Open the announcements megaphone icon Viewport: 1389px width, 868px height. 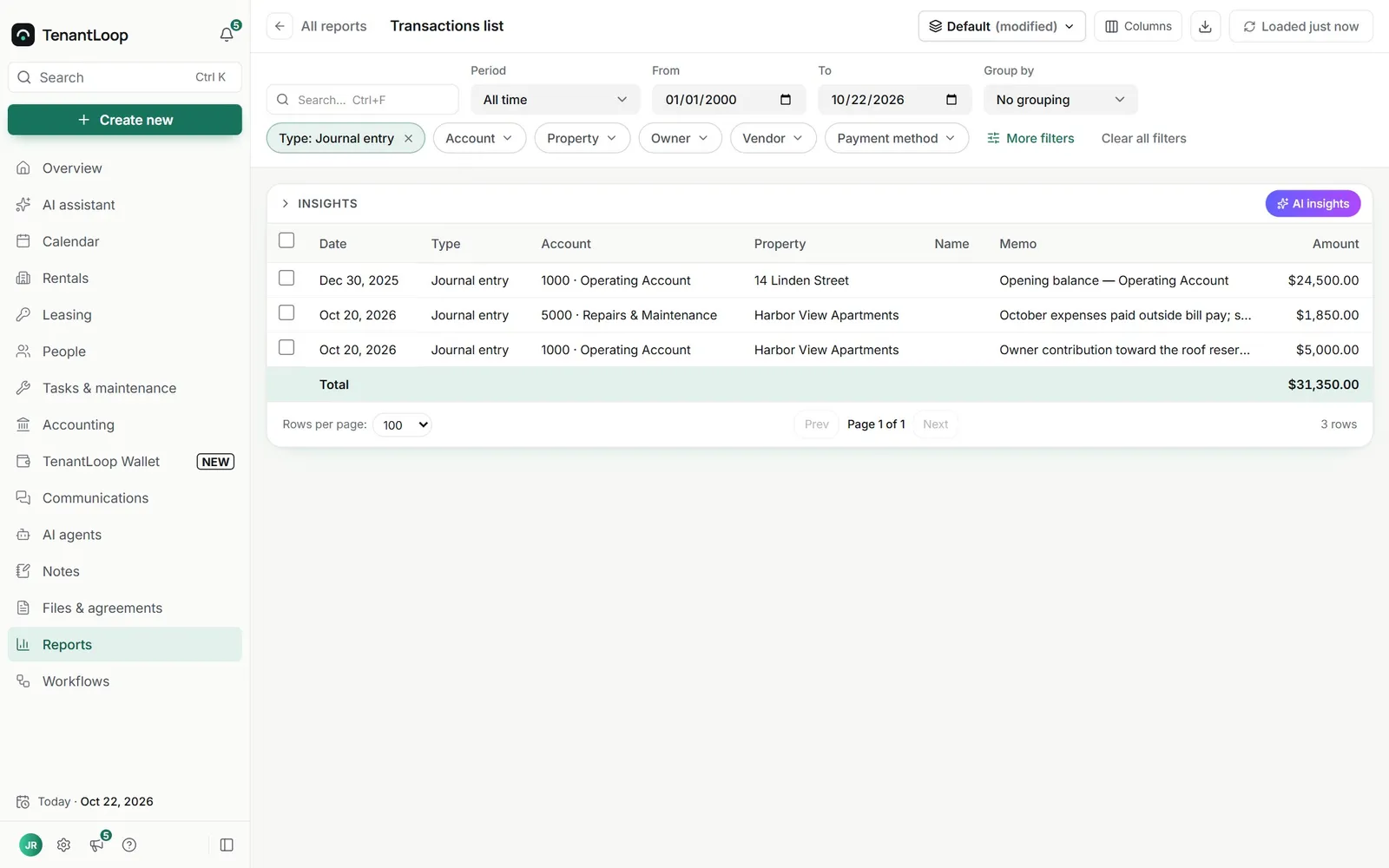[96, 845]
